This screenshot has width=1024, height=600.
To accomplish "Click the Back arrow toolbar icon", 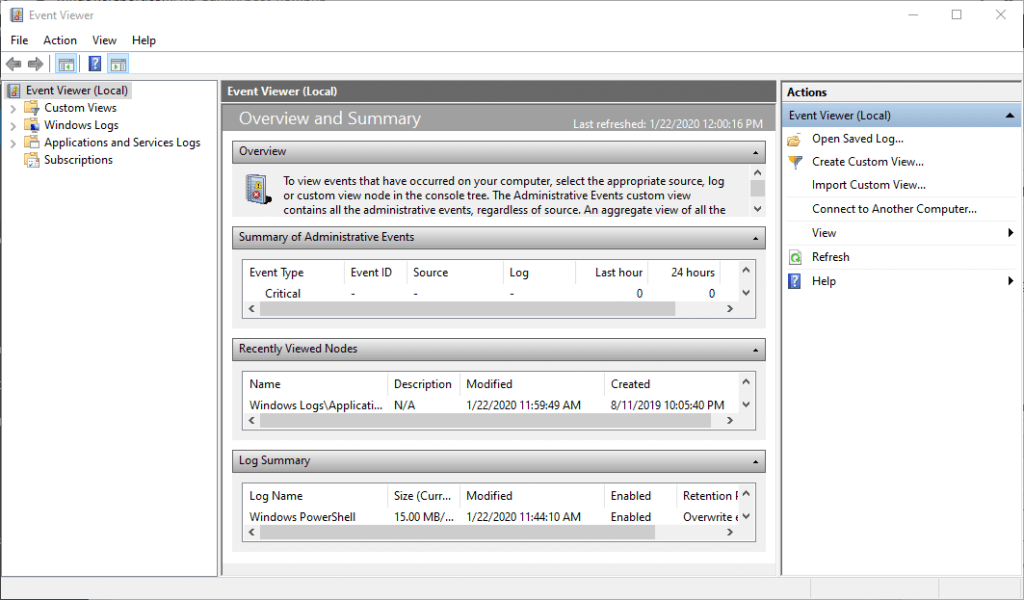I will pos(14,64).
